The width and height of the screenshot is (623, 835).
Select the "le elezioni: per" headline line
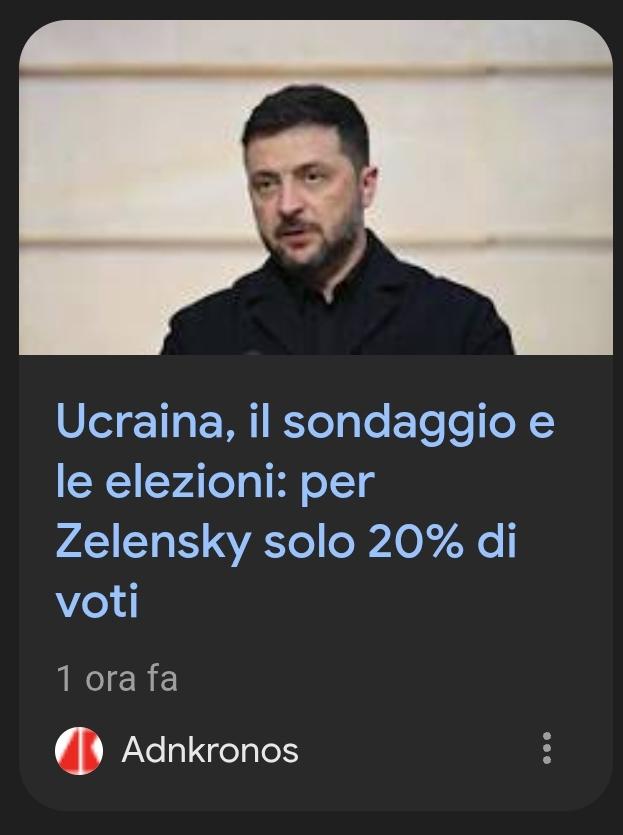pos(215,482)
